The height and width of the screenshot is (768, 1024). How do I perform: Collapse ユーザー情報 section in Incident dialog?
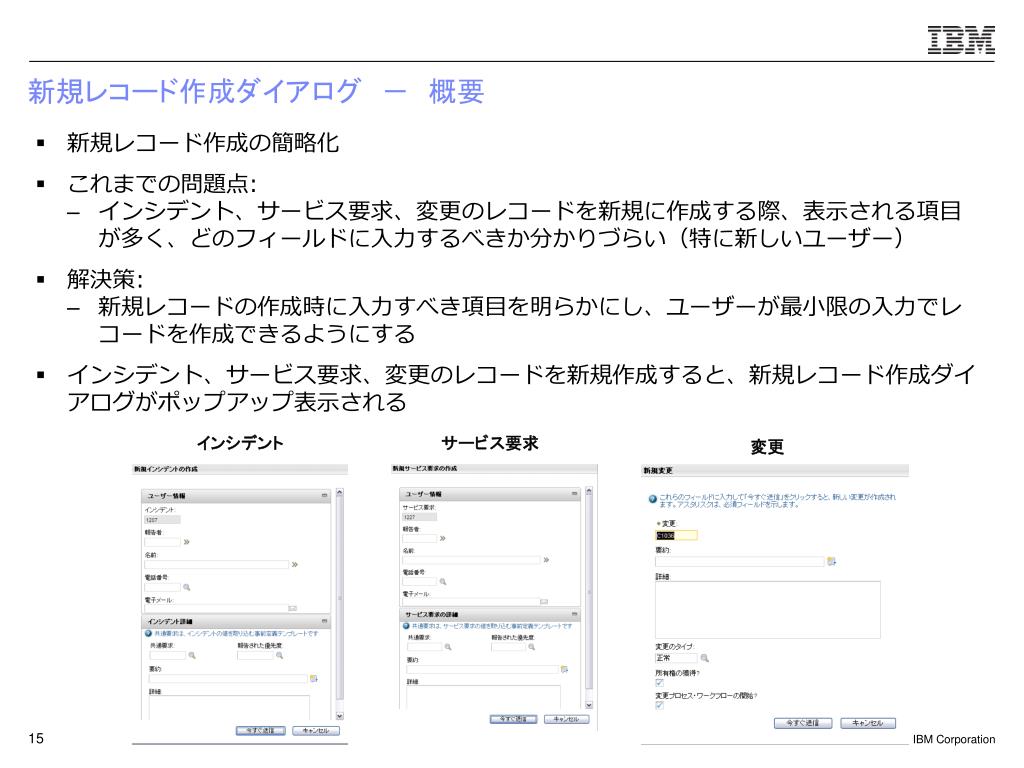[x=325, y=496]
